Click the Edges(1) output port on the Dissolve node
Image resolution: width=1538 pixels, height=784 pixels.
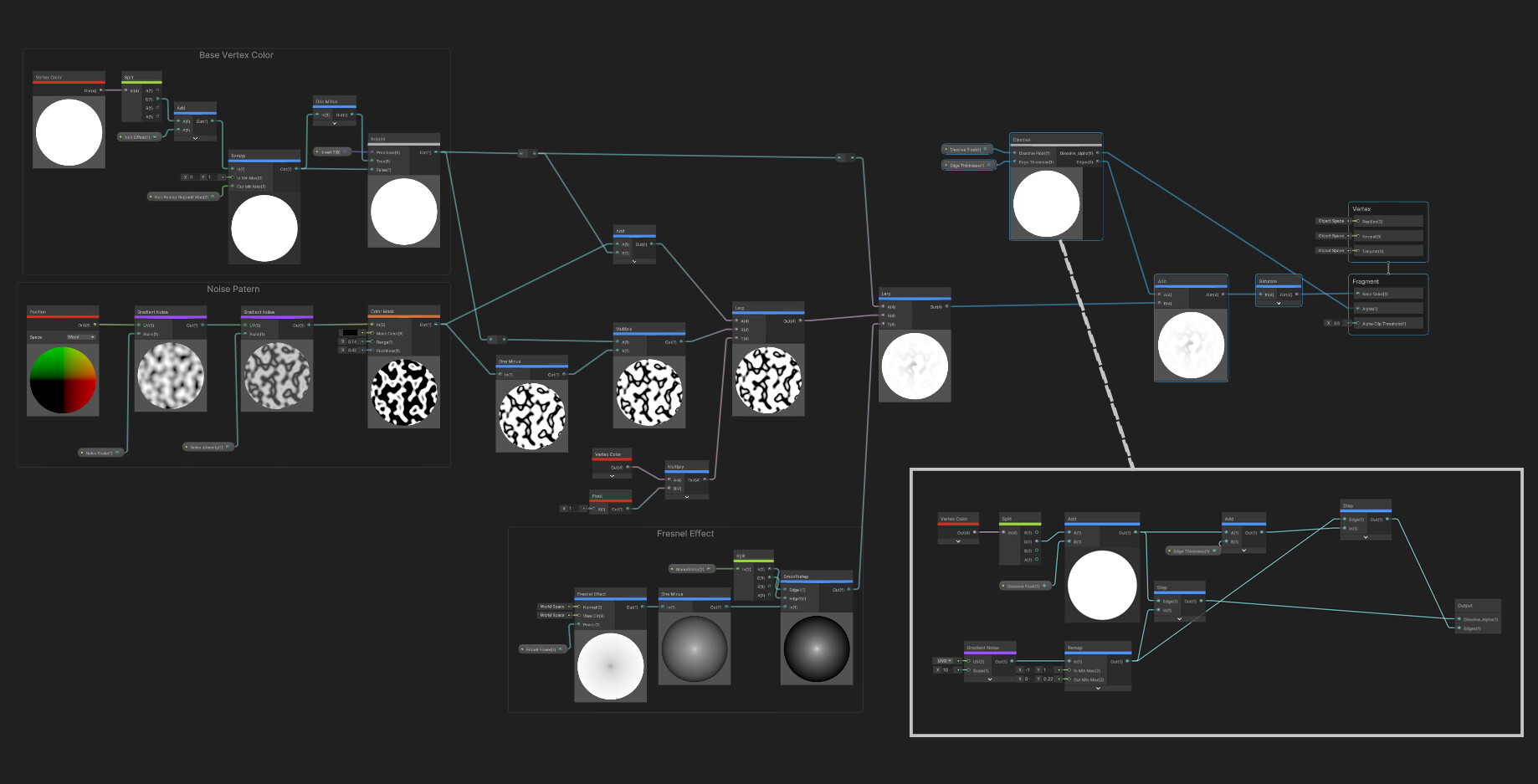pos(1098,162)
